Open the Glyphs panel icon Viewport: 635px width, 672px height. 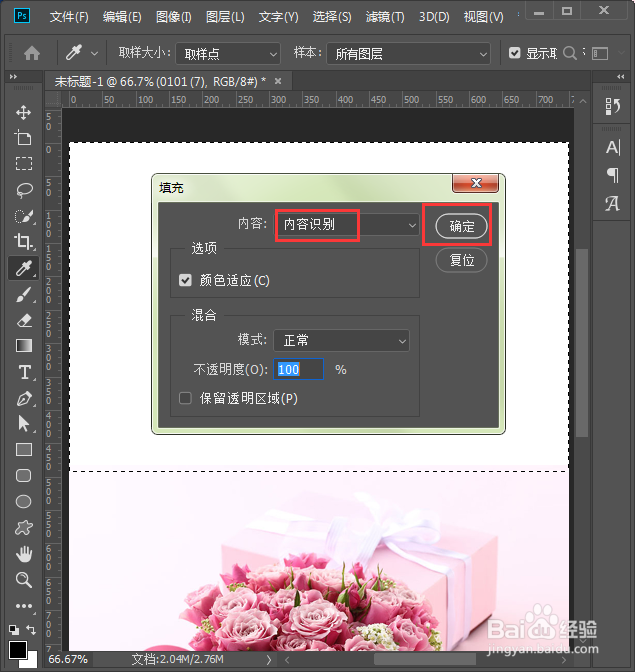[613, 203]
